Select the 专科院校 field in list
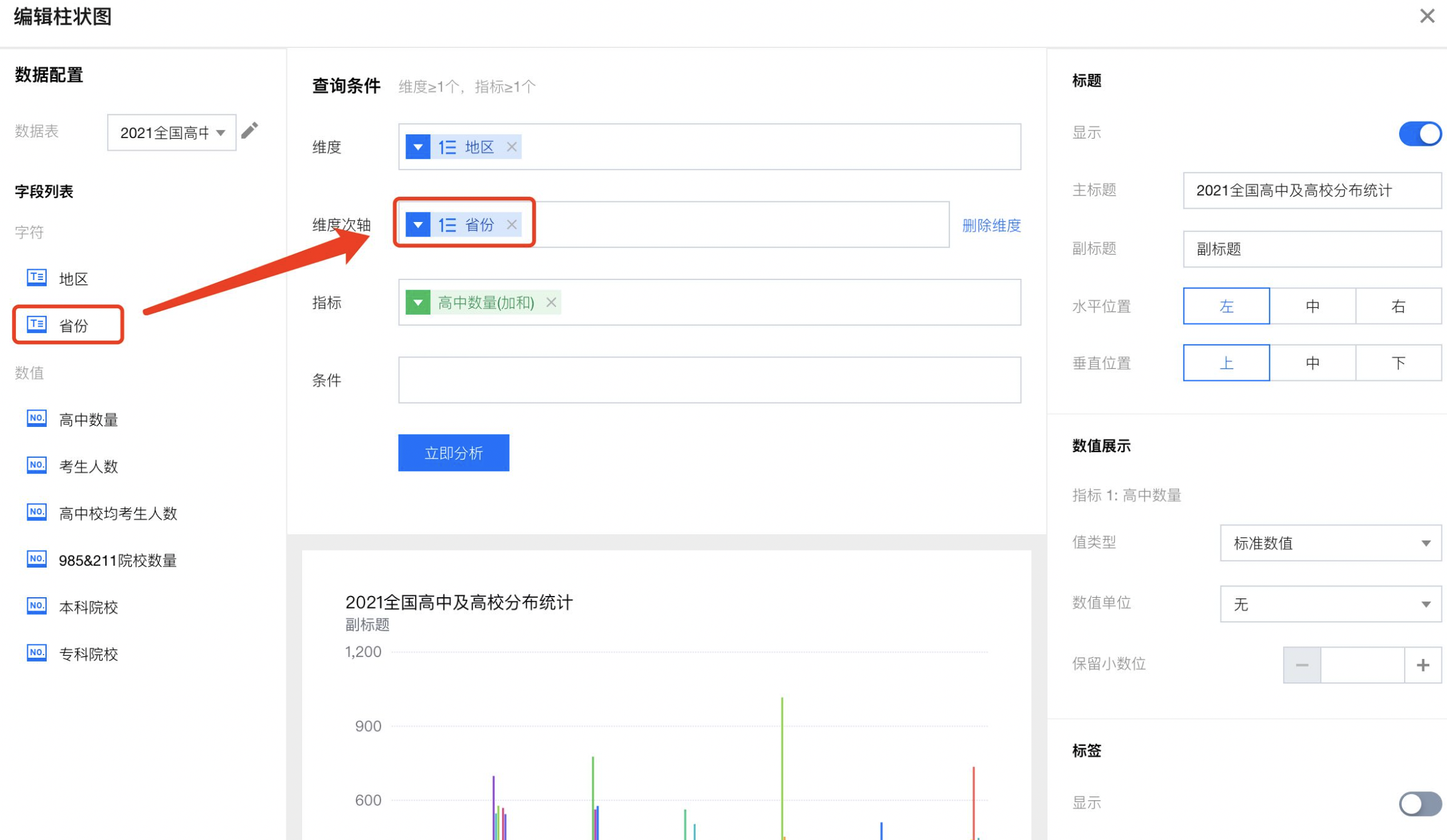 [88, 654]
